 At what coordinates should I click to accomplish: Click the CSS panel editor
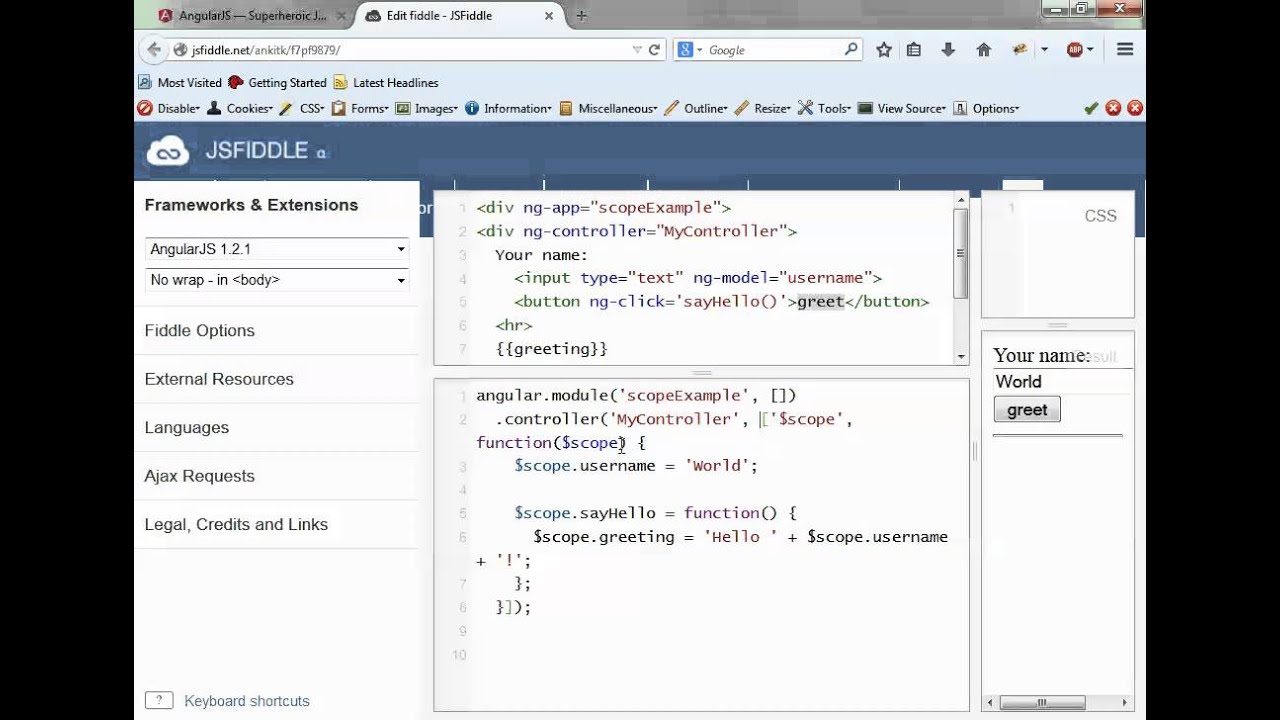pyautogui.click(x=1058, y=255)
